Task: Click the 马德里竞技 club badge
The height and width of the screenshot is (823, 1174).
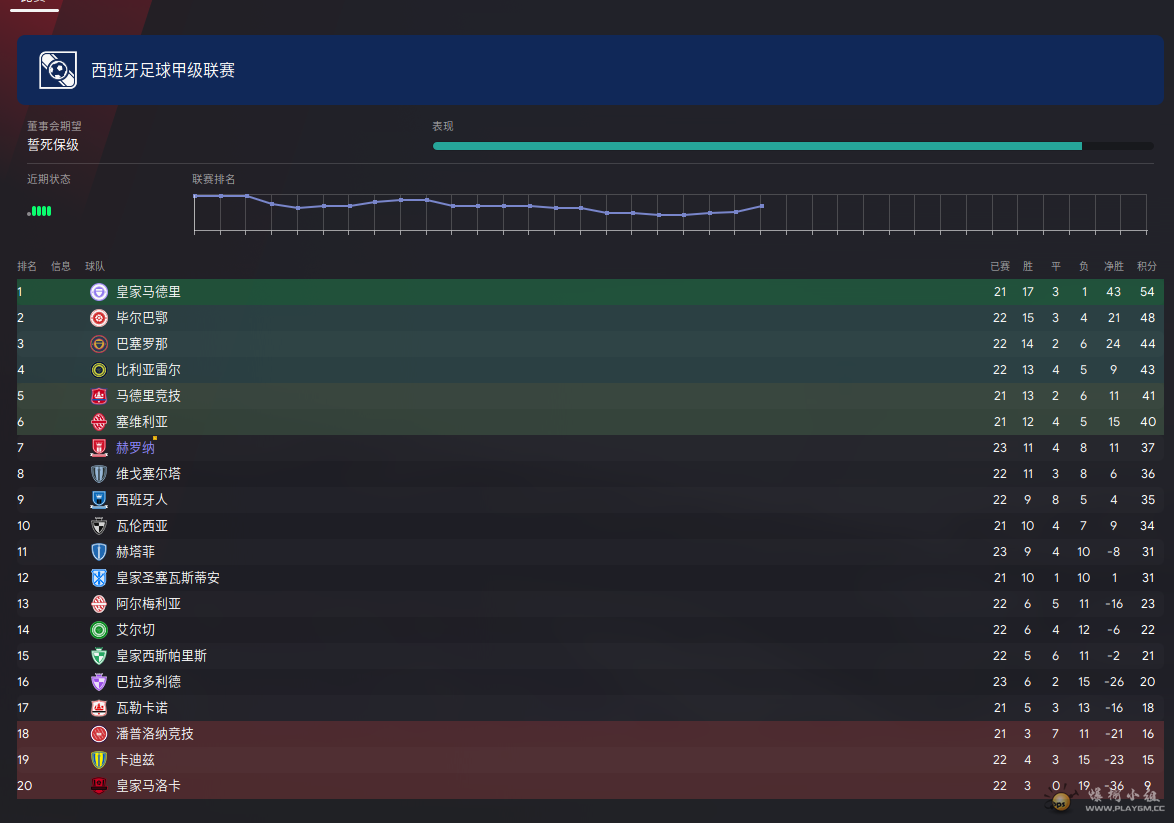Action: point(99,396)
